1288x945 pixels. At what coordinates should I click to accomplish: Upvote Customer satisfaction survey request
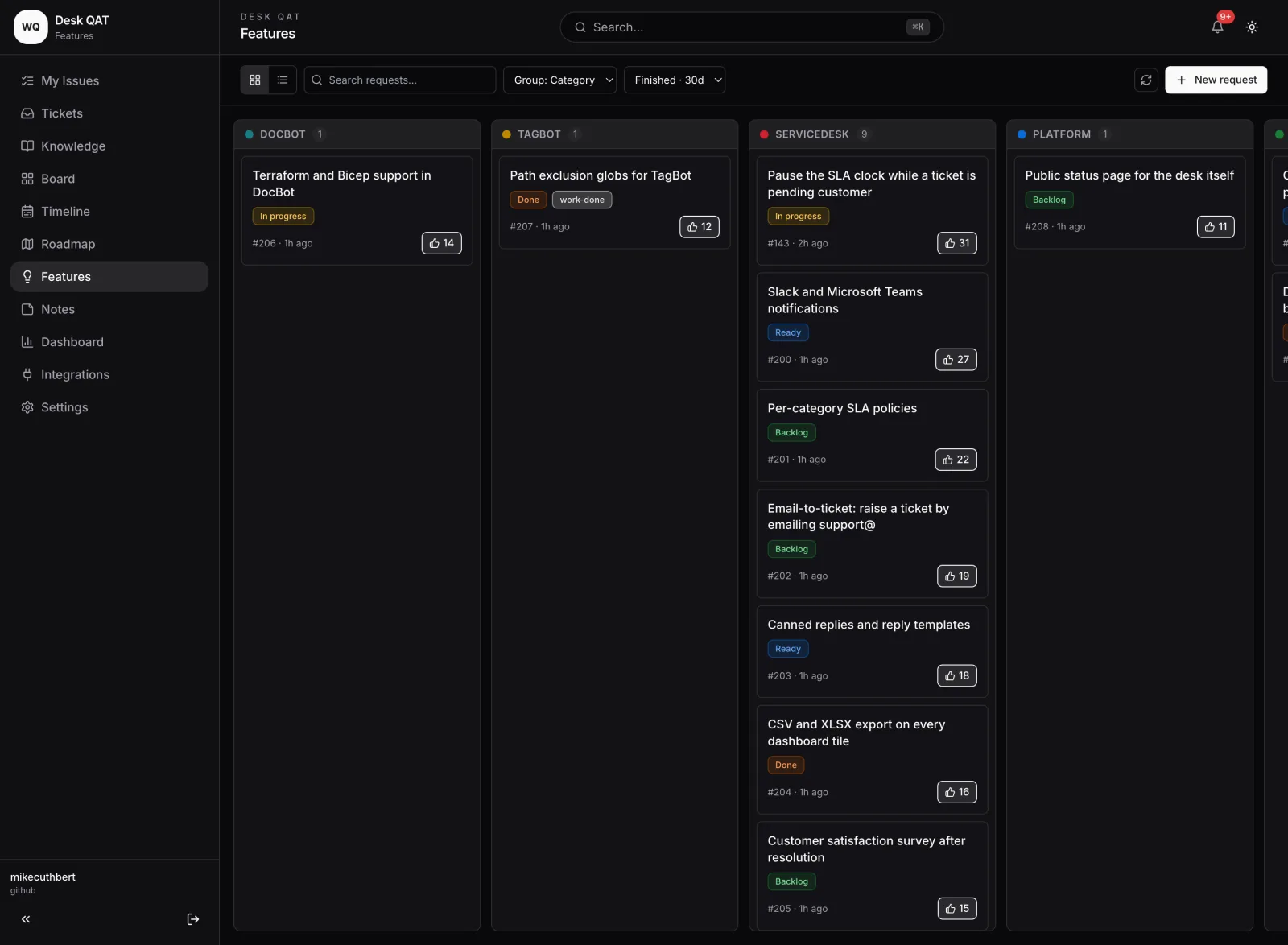click(x=957, y=909)
